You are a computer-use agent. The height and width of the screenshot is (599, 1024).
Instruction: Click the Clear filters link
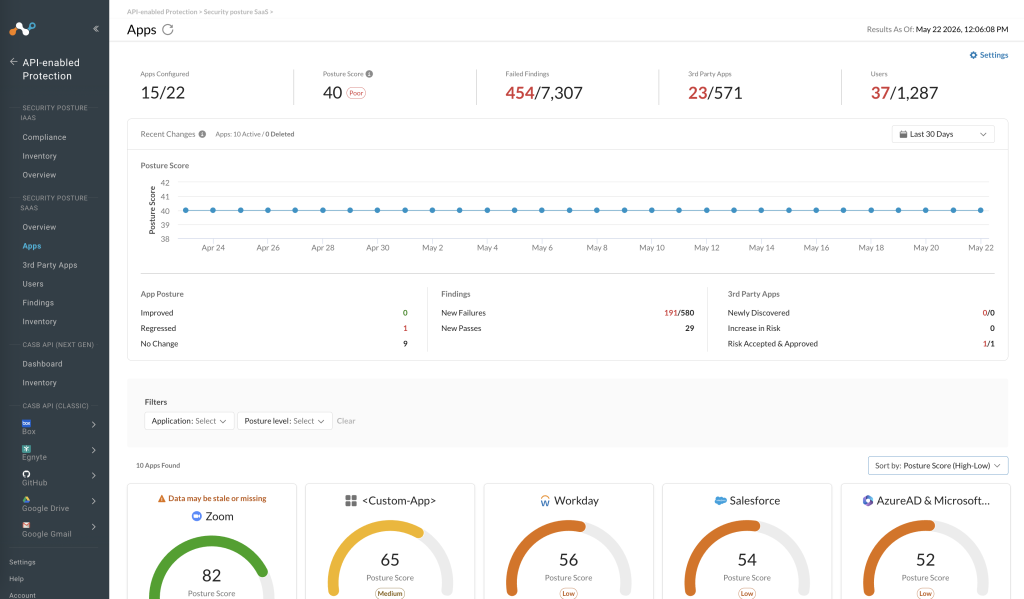pyautogui.click(x=346, y=421)
